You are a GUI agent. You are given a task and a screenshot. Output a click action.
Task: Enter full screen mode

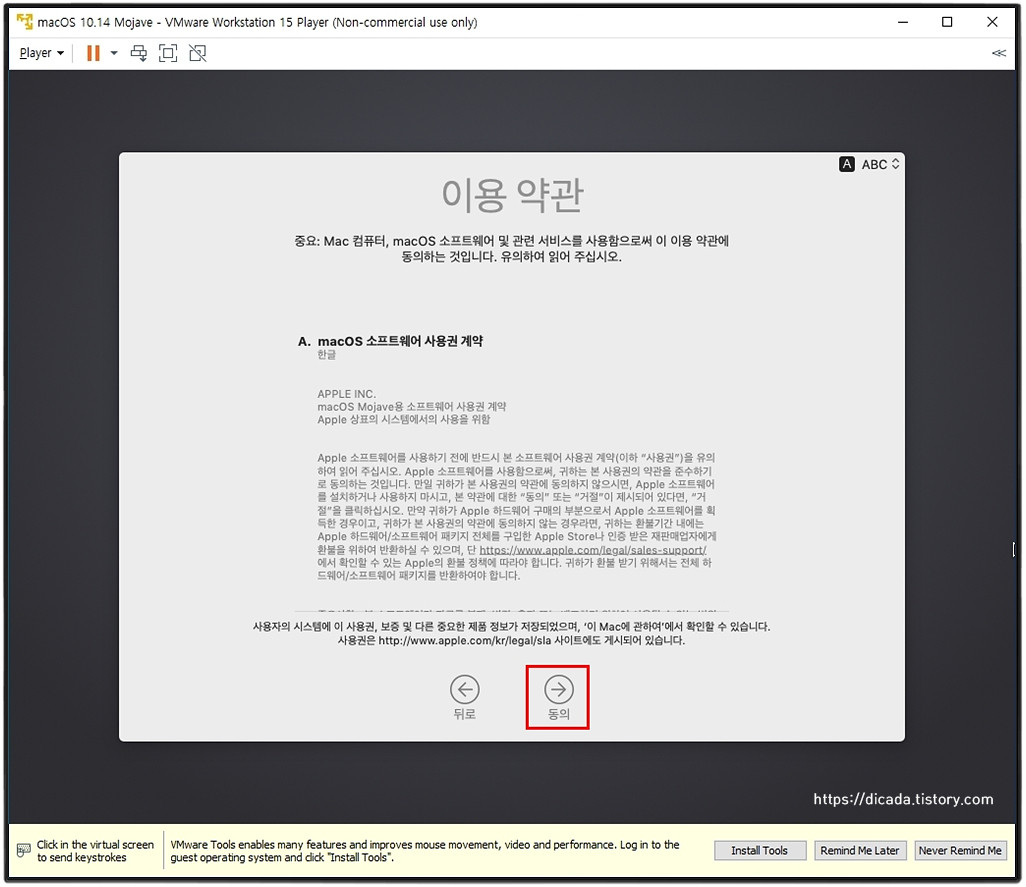click(168, 53)
